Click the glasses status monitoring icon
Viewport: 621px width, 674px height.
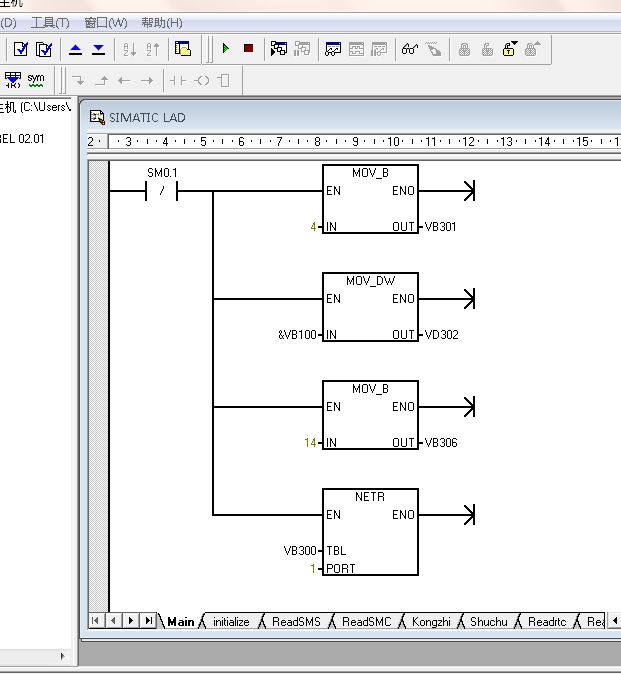(409, 48)
